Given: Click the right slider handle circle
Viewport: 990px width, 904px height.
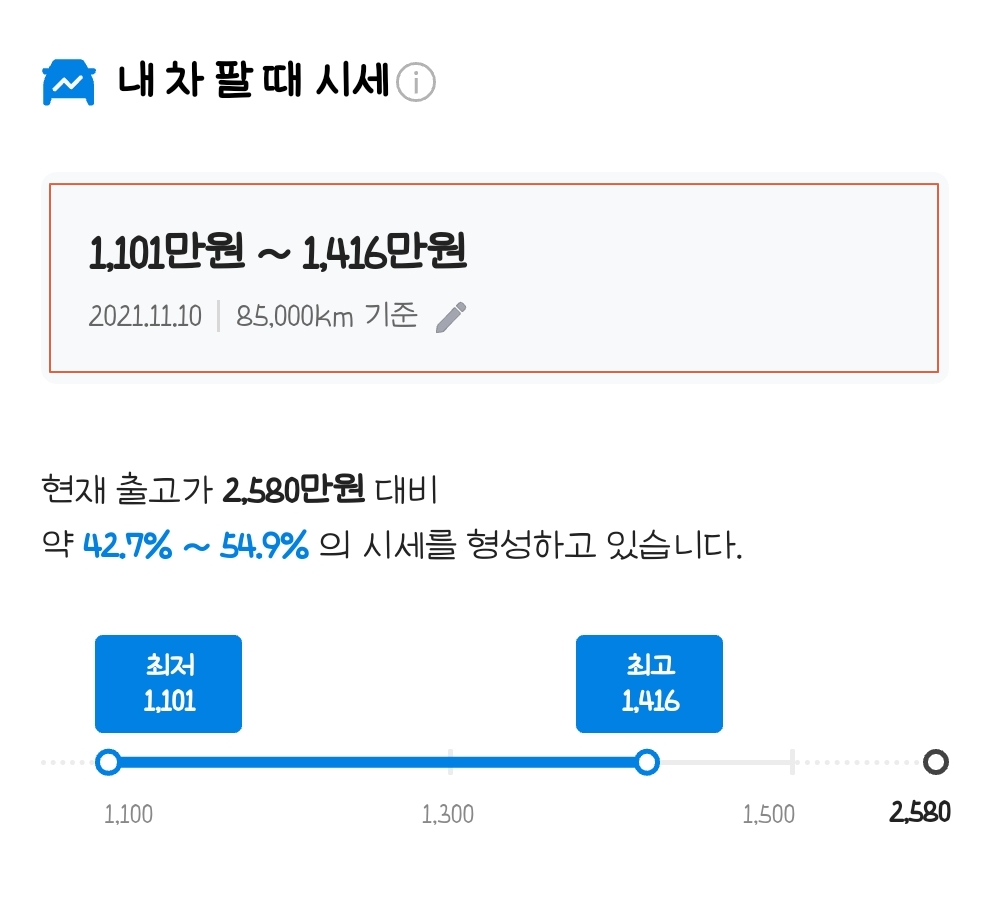Looking at the screenshot, I should pyautogui.click(x=649, y=763).
